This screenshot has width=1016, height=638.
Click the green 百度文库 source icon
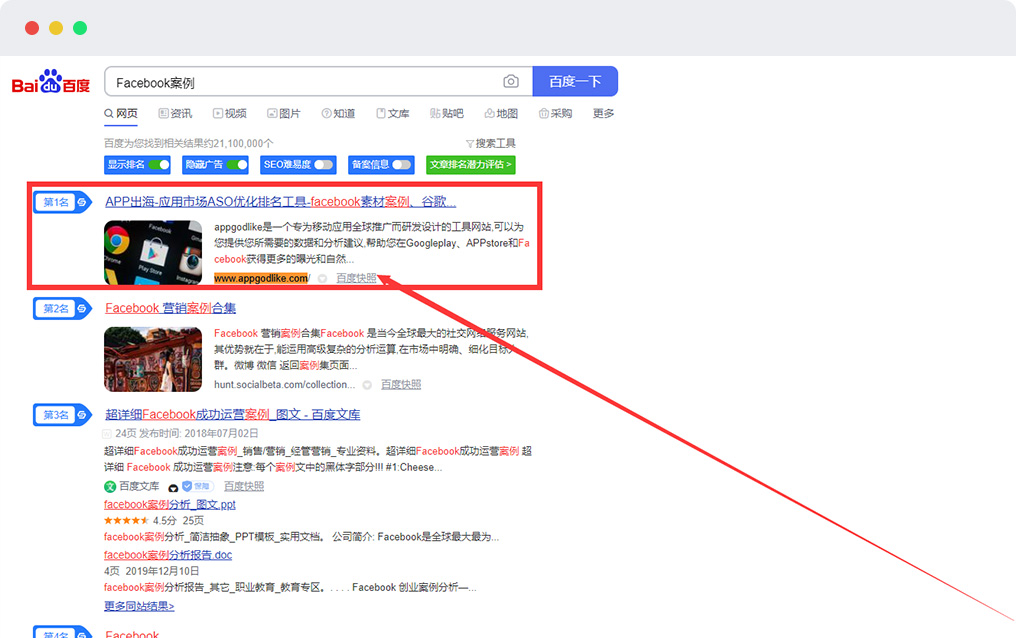click(110, 486)
